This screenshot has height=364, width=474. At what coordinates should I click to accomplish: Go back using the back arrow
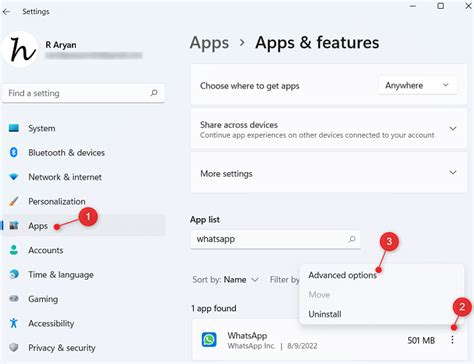pyautogui.click(x=7, y=12)
